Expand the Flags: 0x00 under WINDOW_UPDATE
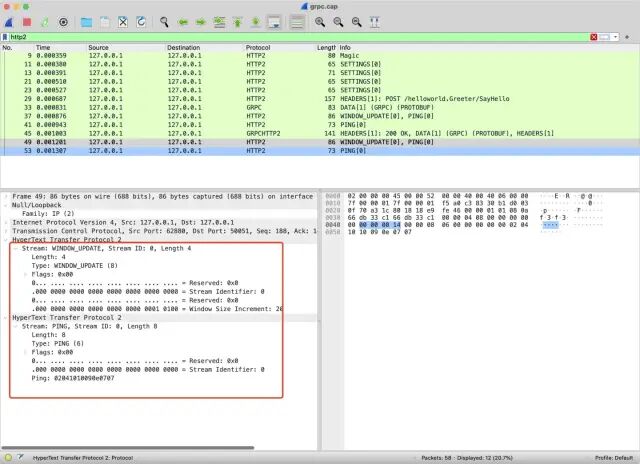Image resolution: width=640 pixels, height=464 pixels. tap(25, 274)
